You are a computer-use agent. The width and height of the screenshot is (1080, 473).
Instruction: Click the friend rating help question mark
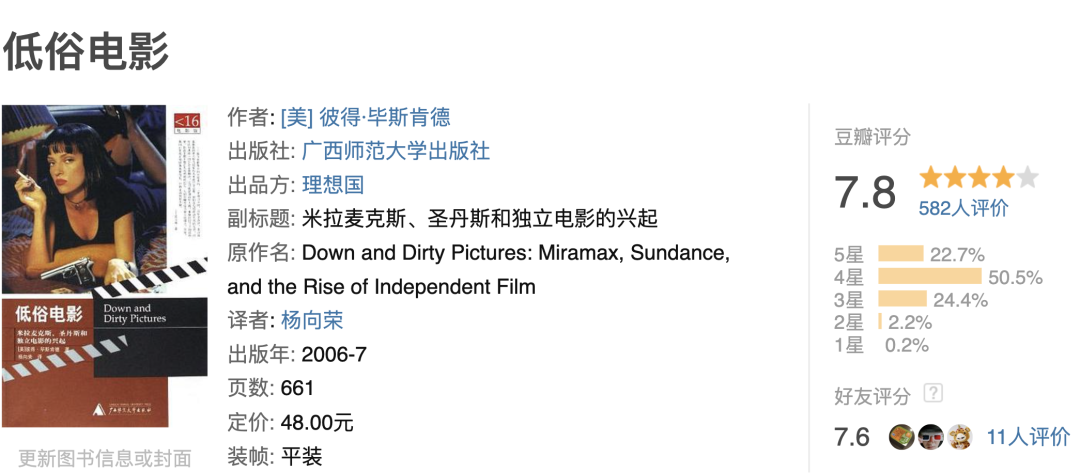pos(933,393)
